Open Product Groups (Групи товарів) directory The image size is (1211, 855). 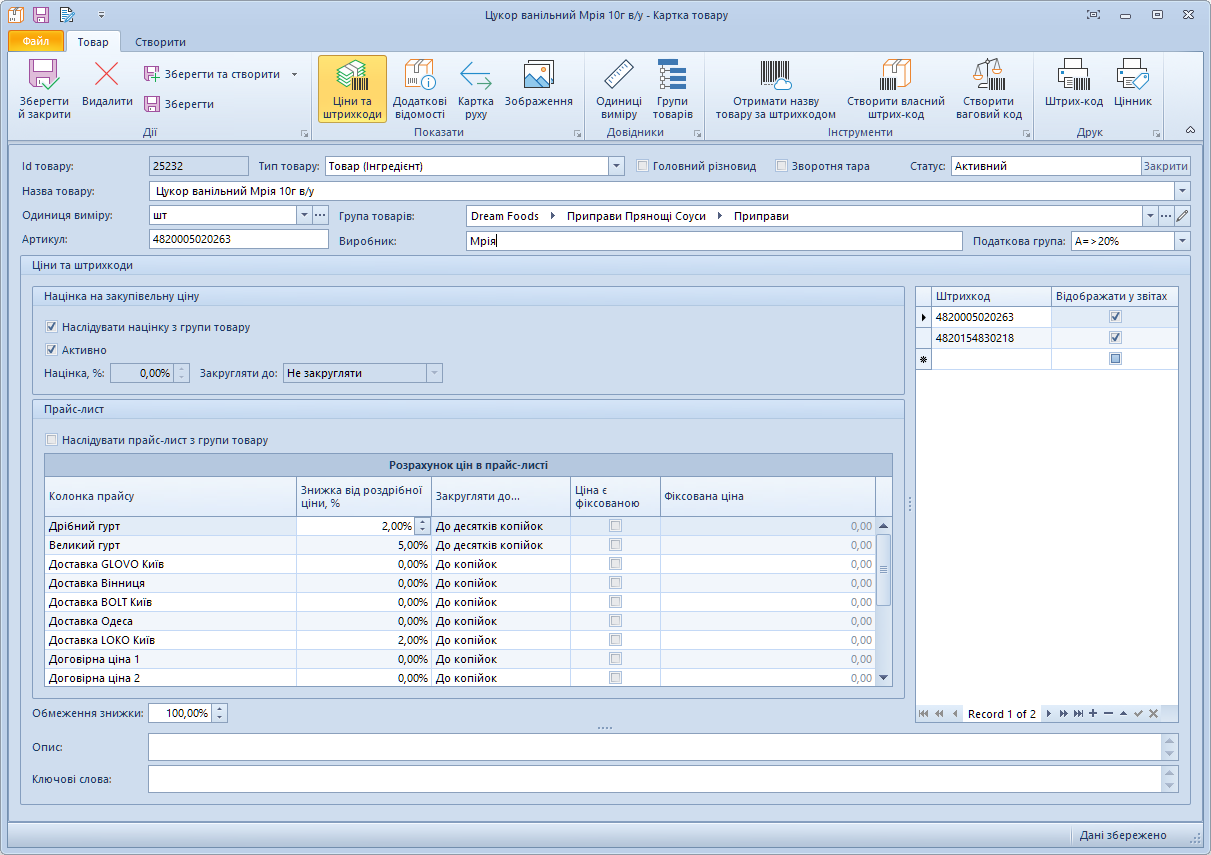tap(672, 89)
